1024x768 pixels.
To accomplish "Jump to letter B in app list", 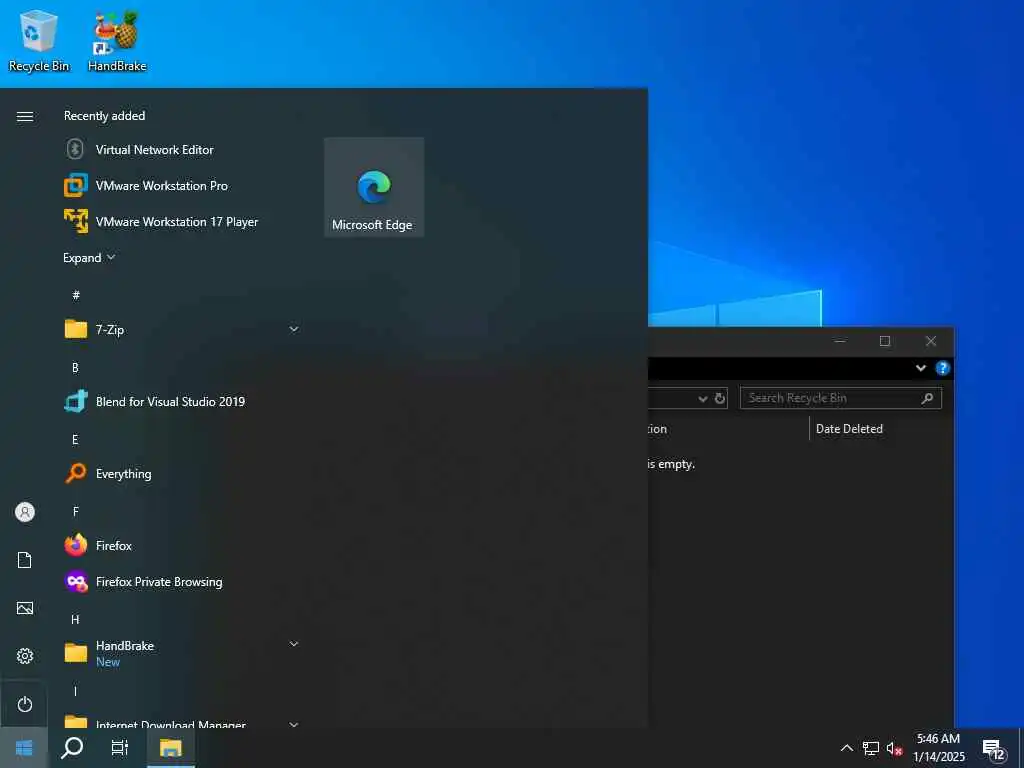I will 75,368.
